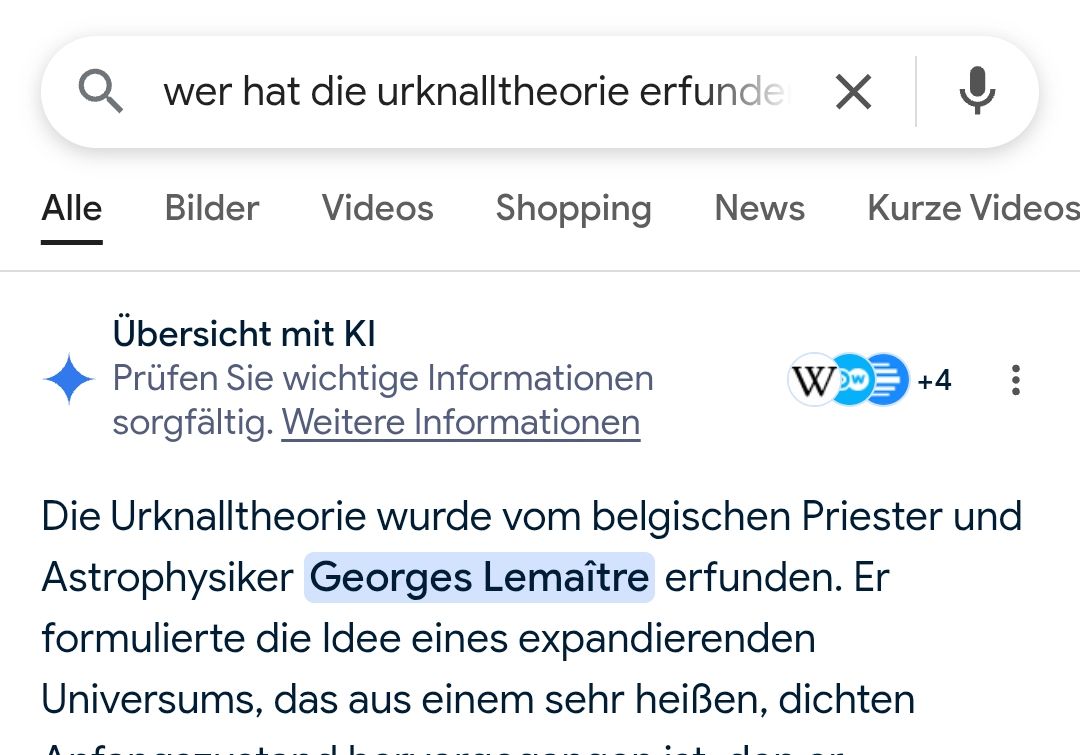Image resolution: width=1080 pixels, height=755 pixels.
Task: Click the magnifying glass search icon
Action: (100, 93)
